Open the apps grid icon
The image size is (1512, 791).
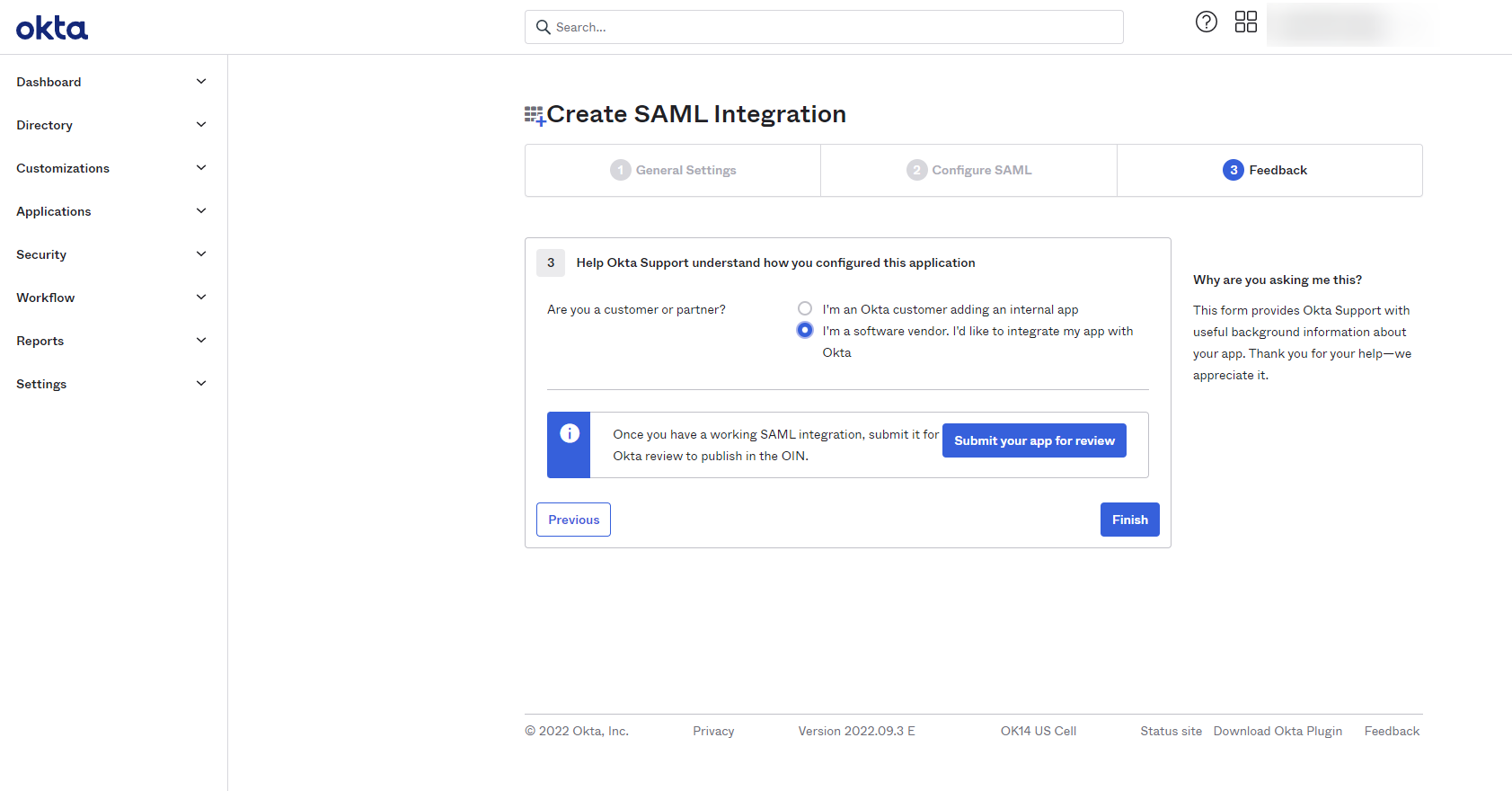coord(1245,22)
